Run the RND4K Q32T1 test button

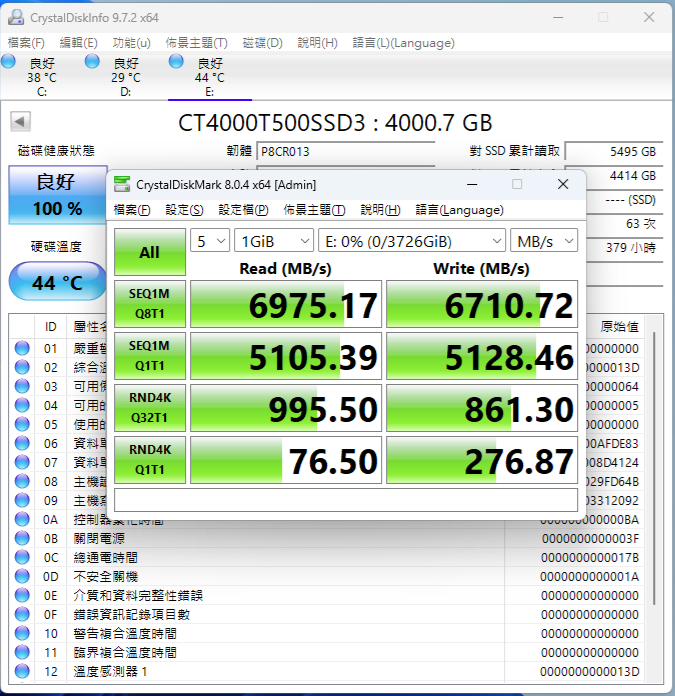point(150,408)
